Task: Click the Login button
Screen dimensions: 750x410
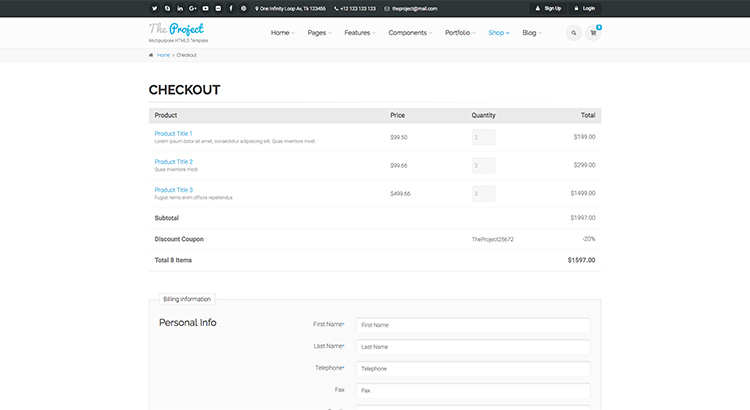Action: click(586, 8)
